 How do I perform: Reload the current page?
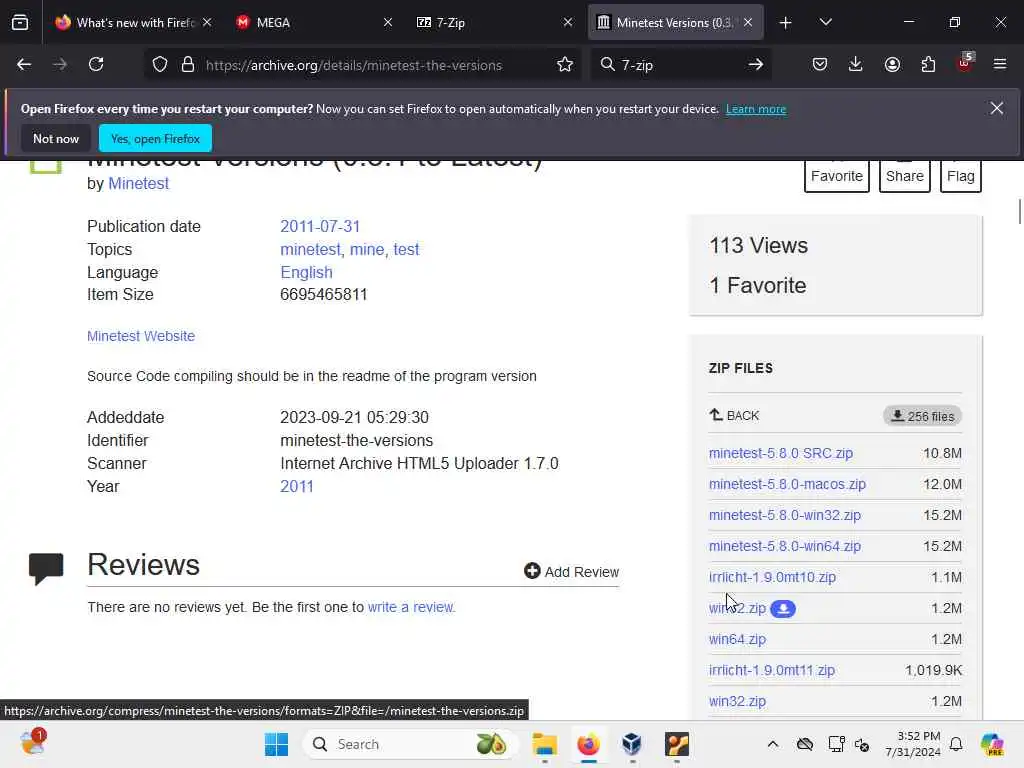[x=96, y=65]
